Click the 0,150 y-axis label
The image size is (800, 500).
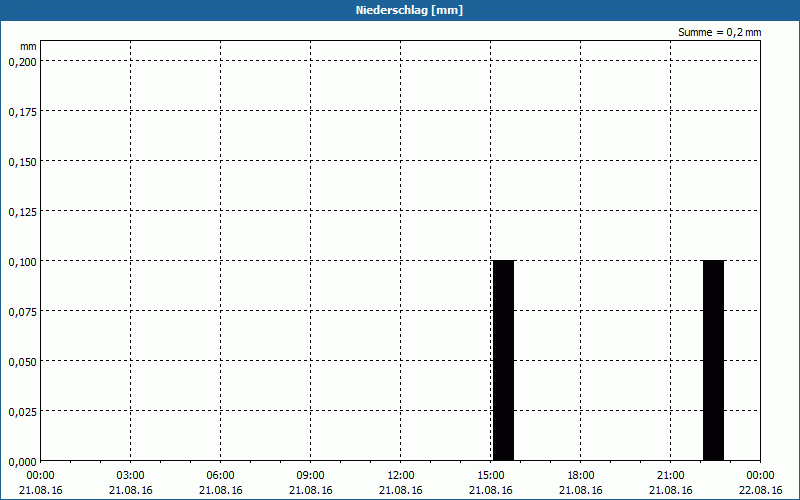coord(22,161)
